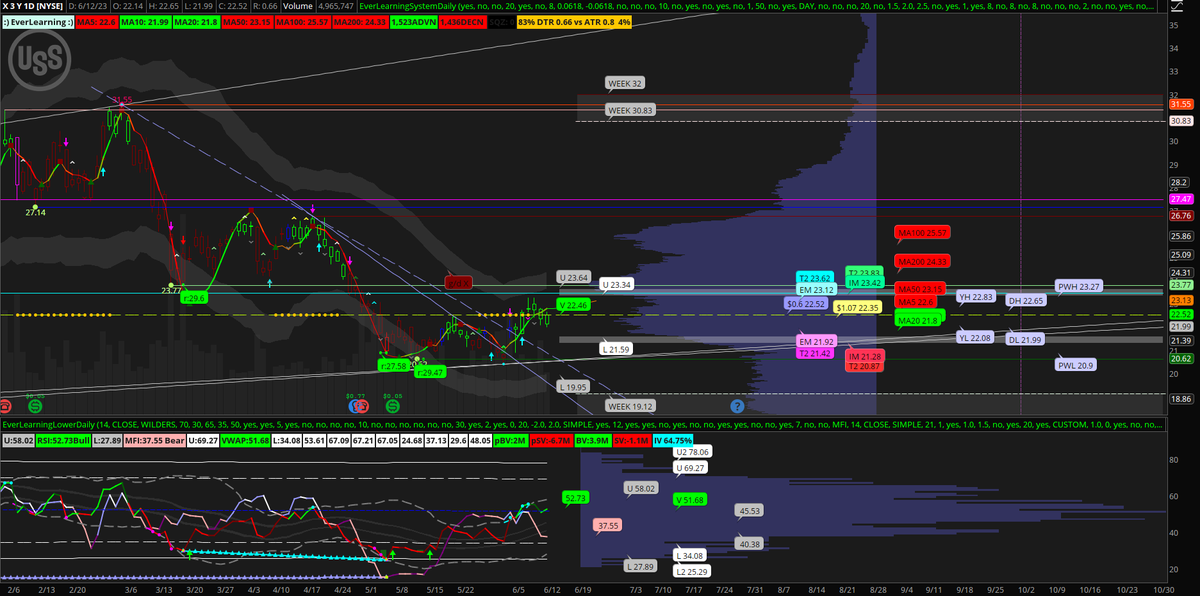Click the green dividend dollar icon near 2/6
This screenshot has width=1200, height=596.
(34, 406)
